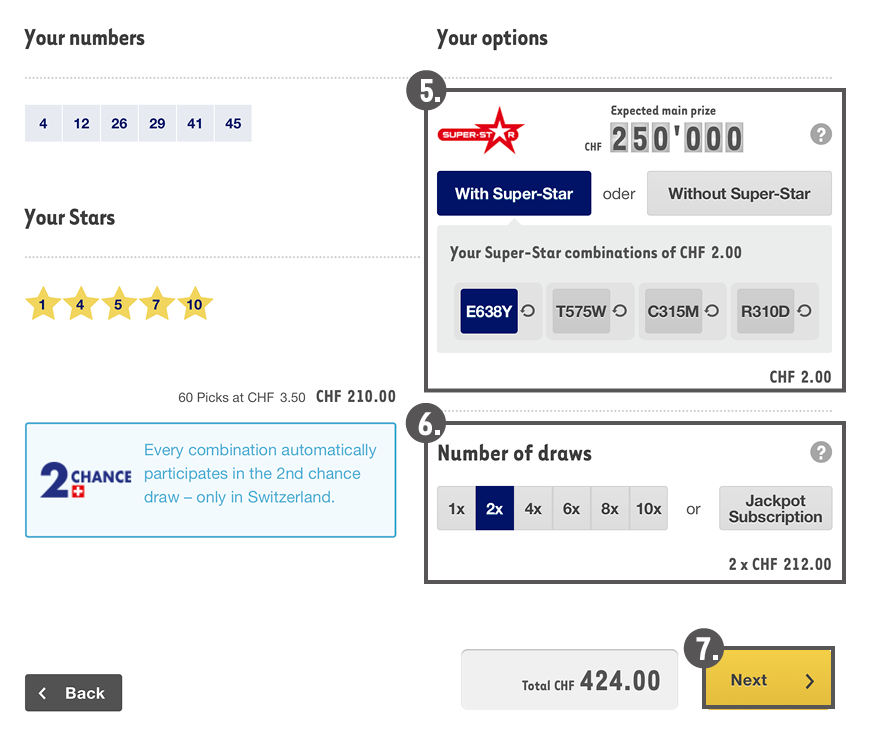This screenshot has width=870, height=733.
Task: Click the Super-Star logo
Action: [481, 133]
